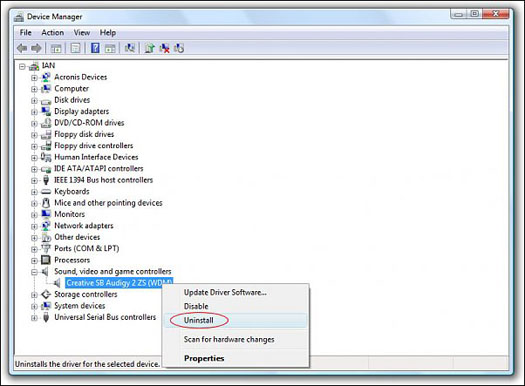The image size is (525, 386).
Task: Click the Help question mark toolbar icon
Action: (95, 49)
